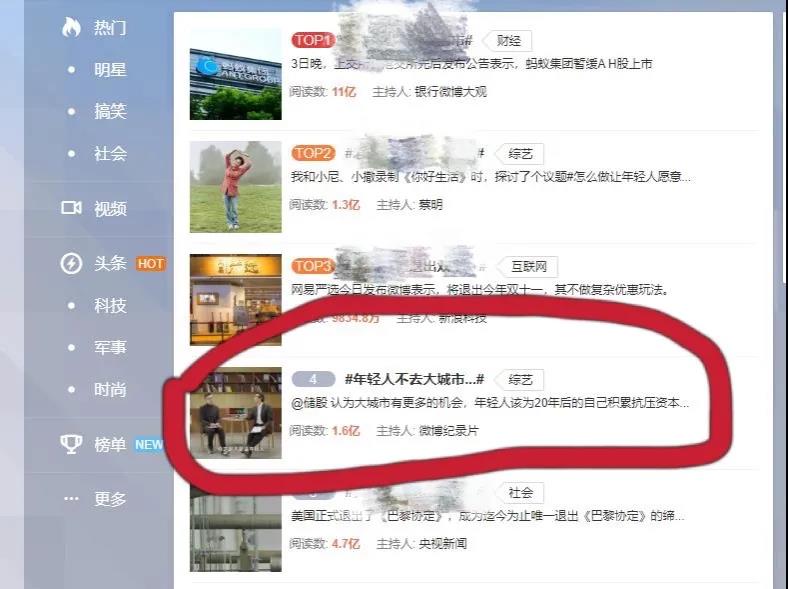The width and height of the screenshot is (788, 589).
Task: Open the three-dots 更多 icon
Action: click(71, 499)
